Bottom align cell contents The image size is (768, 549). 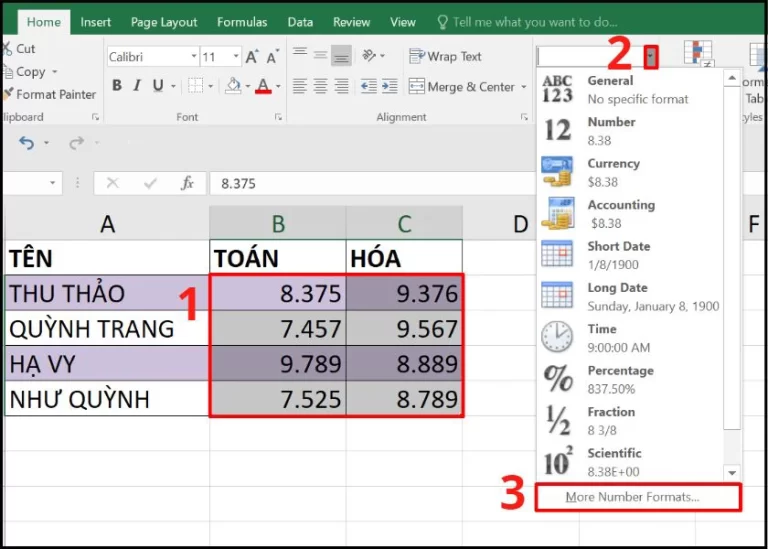point(341,56)
